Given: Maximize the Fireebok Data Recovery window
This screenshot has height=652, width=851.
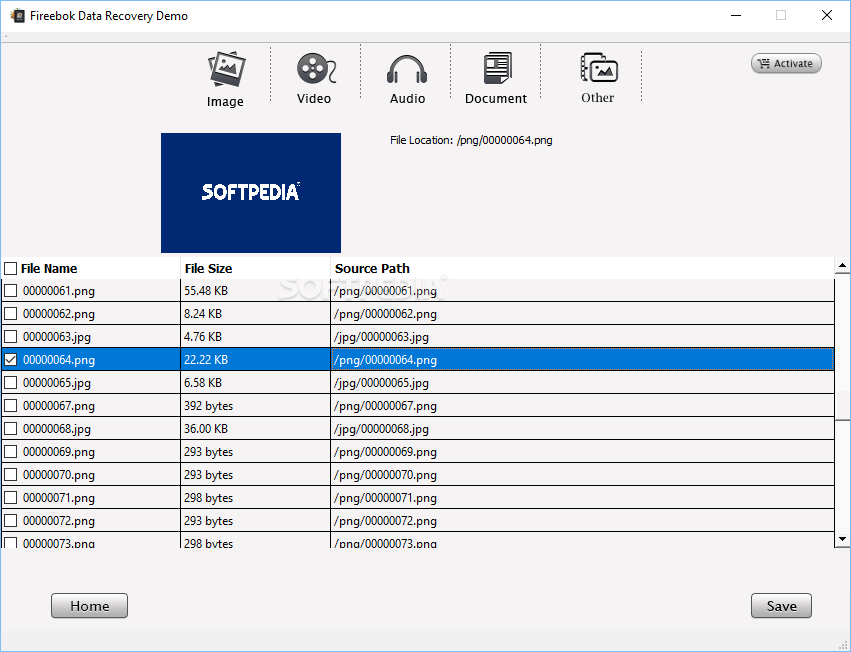Looking at the screenshot, I should (x=781, y=15).
